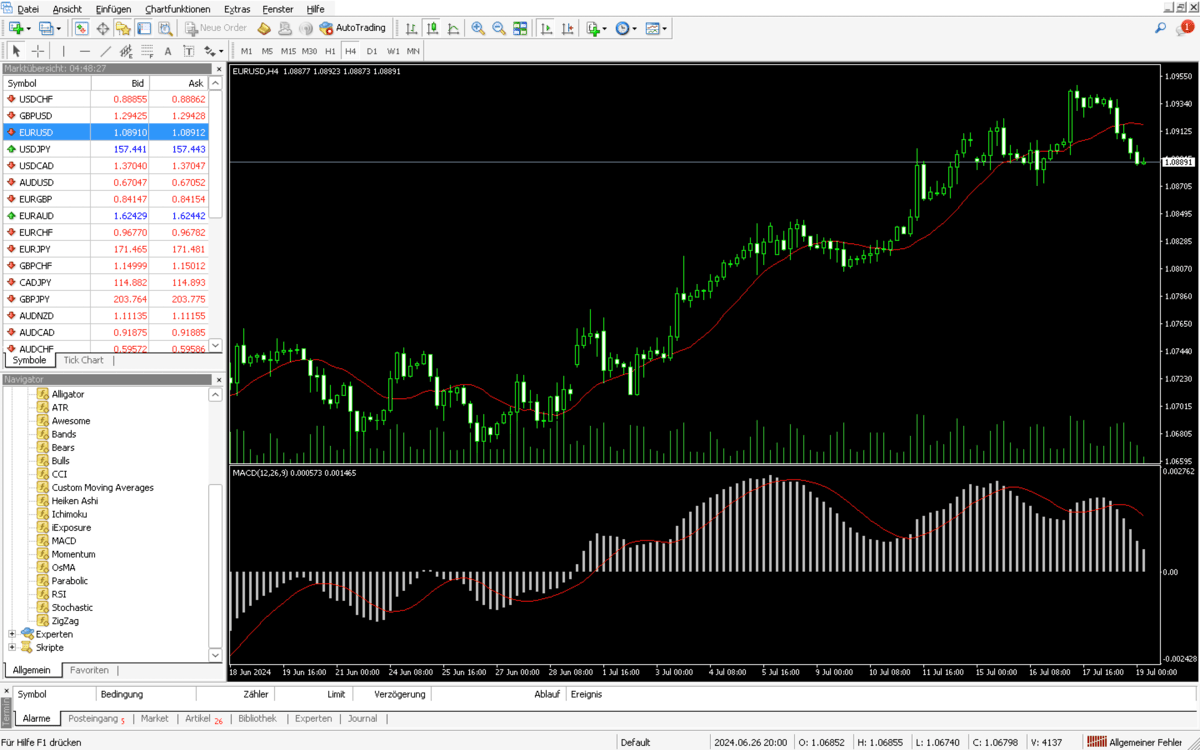Click Market Watch scrollbar down arrow
The width and height of the screenshot is (1200, 750).
click(x=216, y=346)
